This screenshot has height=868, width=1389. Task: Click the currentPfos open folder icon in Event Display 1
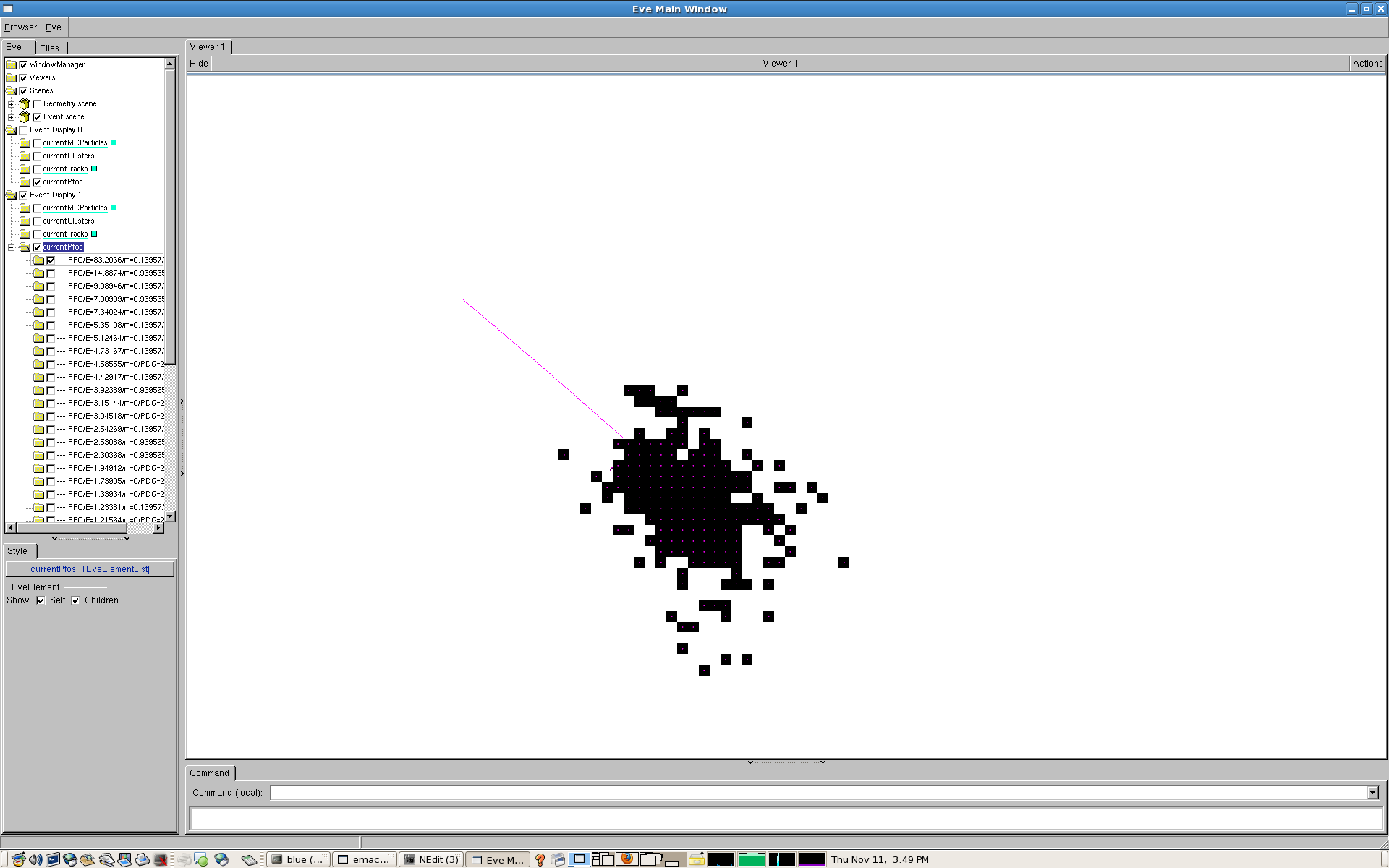coord(25,247)
